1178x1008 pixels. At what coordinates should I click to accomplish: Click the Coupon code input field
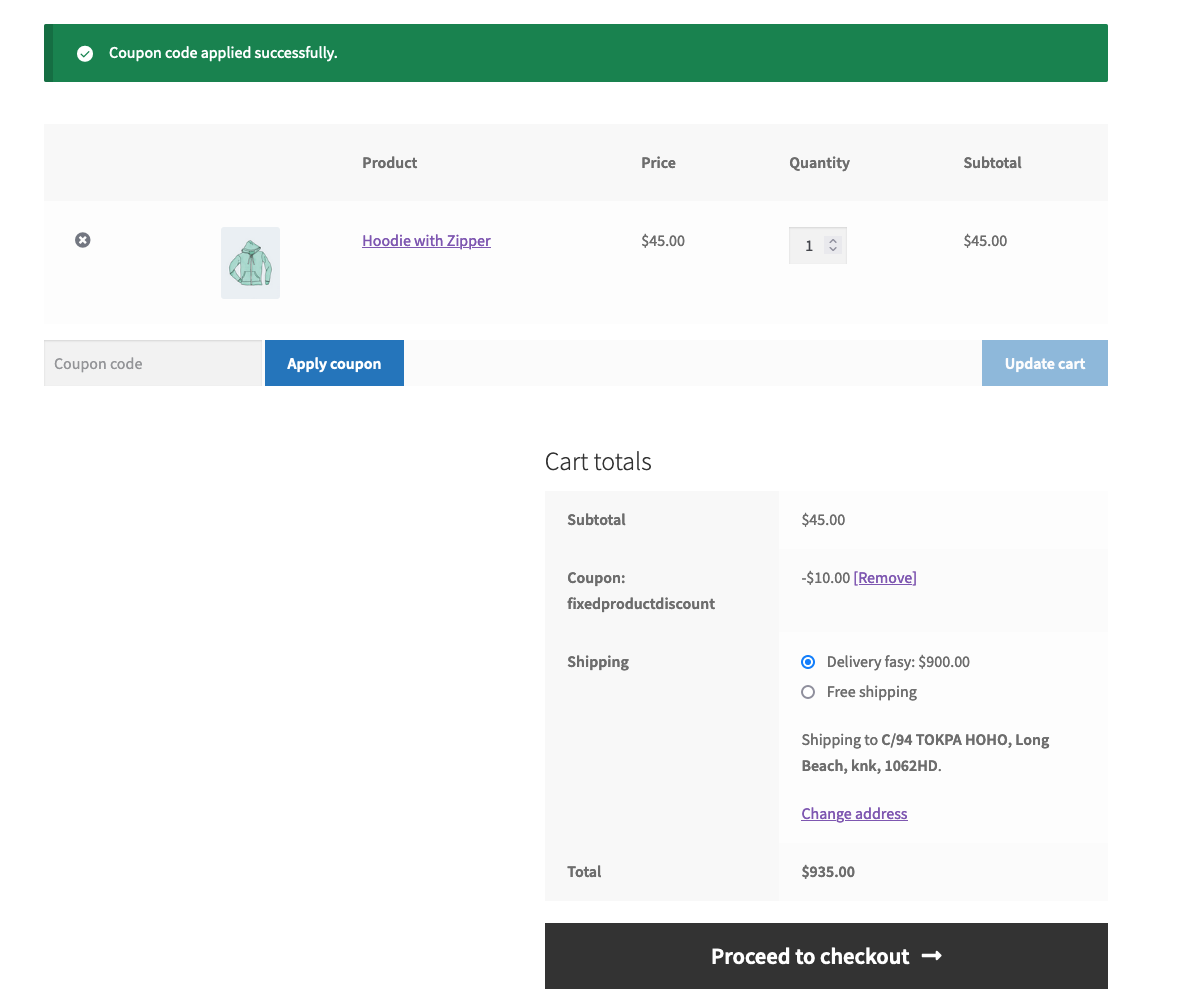[x=152, y=363]
